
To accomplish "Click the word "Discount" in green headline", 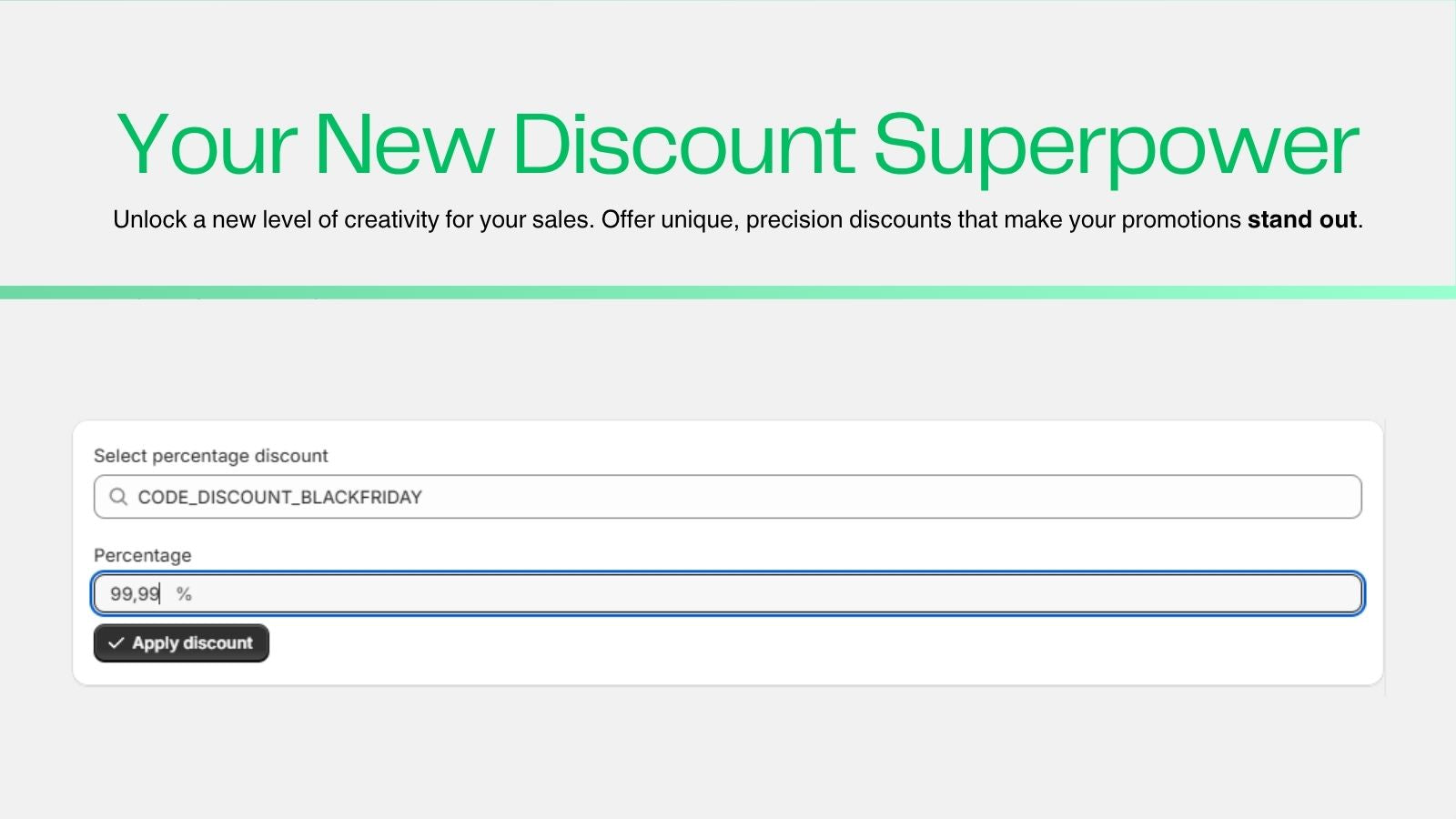I will coord(683,144).
